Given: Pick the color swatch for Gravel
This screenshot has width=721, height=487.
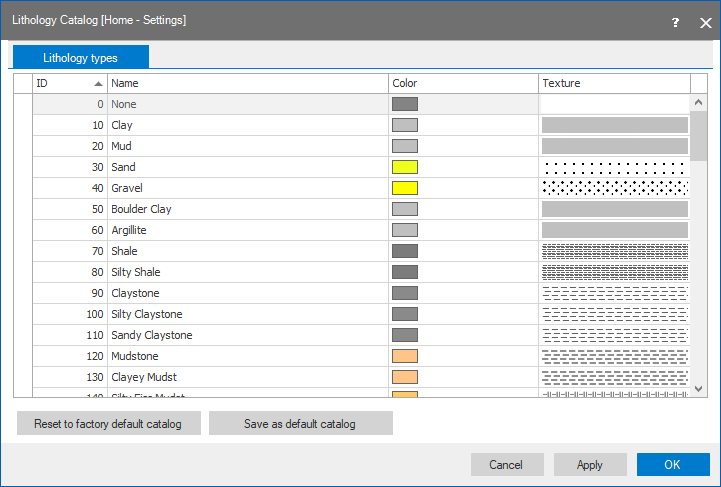Looking at the screenshot, I should (405, 188).
